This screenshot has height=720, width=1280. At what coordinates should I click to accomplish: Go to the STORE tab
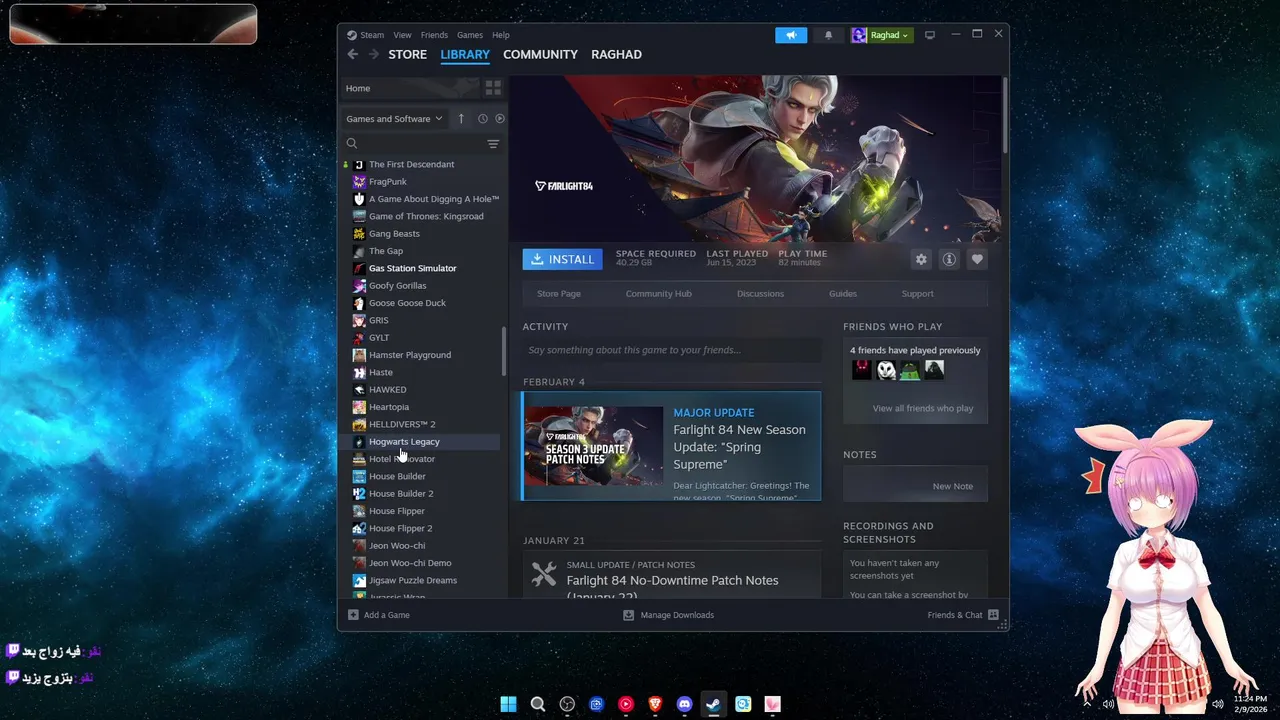coord(407,54)
